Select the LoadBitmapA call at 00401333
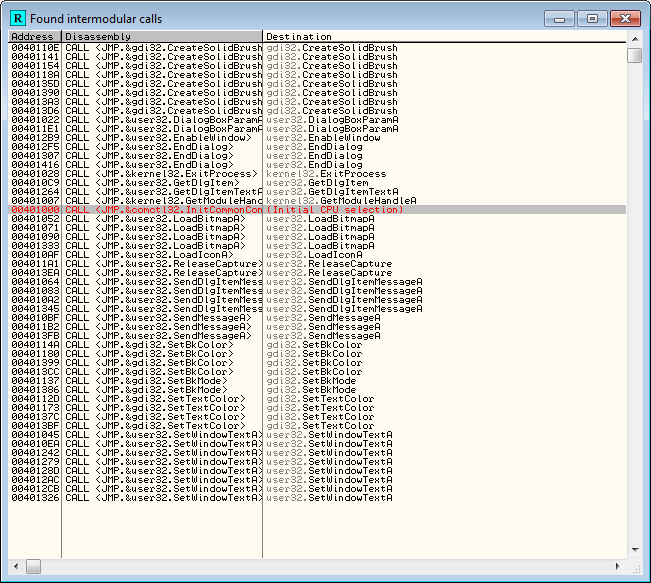 click(317, 246)
